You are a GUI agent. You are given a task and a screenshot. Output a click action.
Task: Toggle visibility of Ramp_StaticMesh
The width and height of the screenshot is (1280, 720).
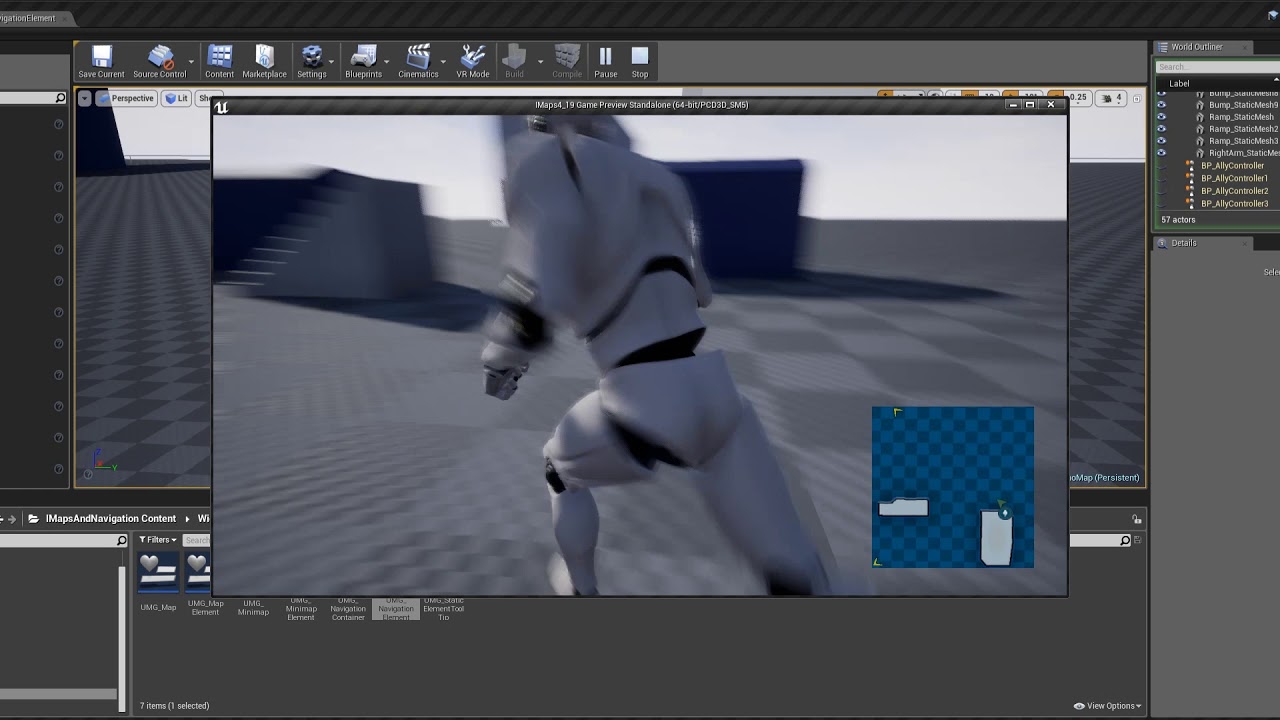pos(1161,117)
